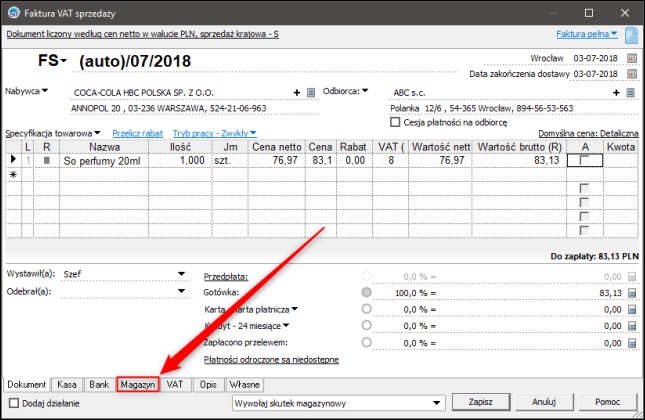Click the Przelicz rabat link

pos(137,133)
